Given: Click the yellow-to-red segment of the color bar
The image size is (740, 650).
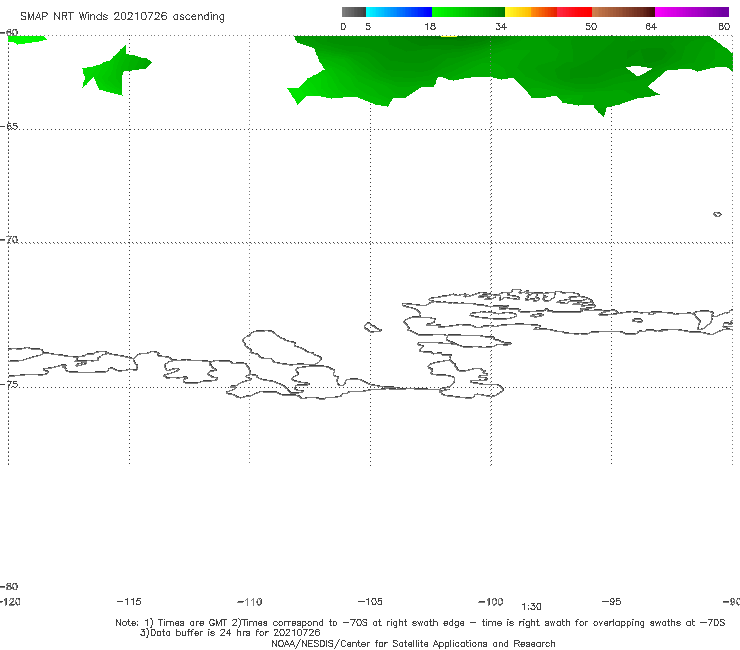Looking at the screenshot, I should (x=548, y=12).
